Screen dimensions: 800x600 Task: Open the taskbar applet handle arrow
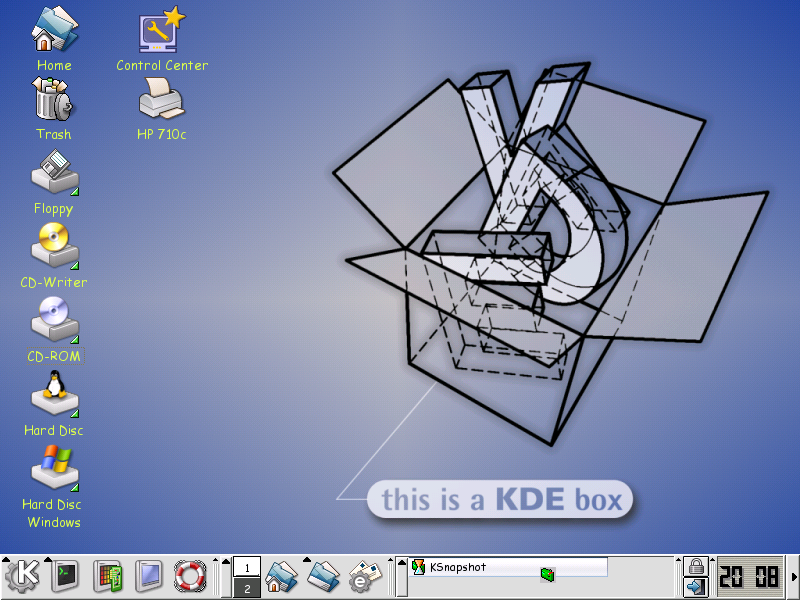click(x=391, y=561)
